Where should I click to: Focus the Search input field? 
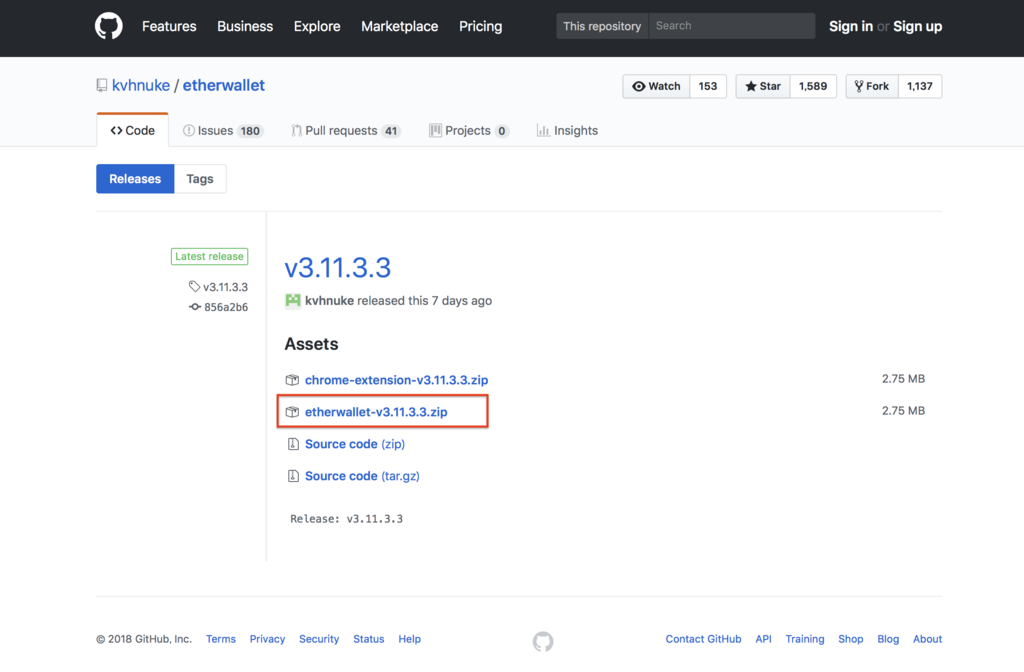click(732, 26)
